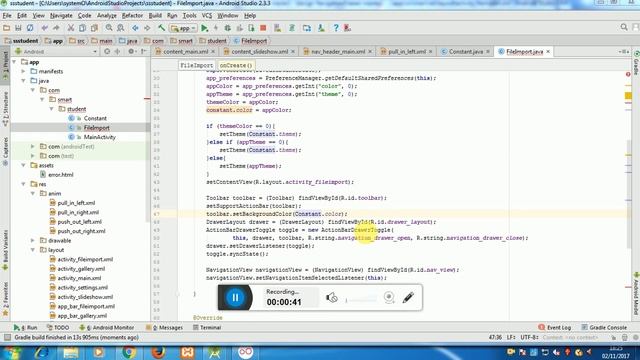The image size is (640, 360).
Task: Open the Navigate menu
Action: 61,16
